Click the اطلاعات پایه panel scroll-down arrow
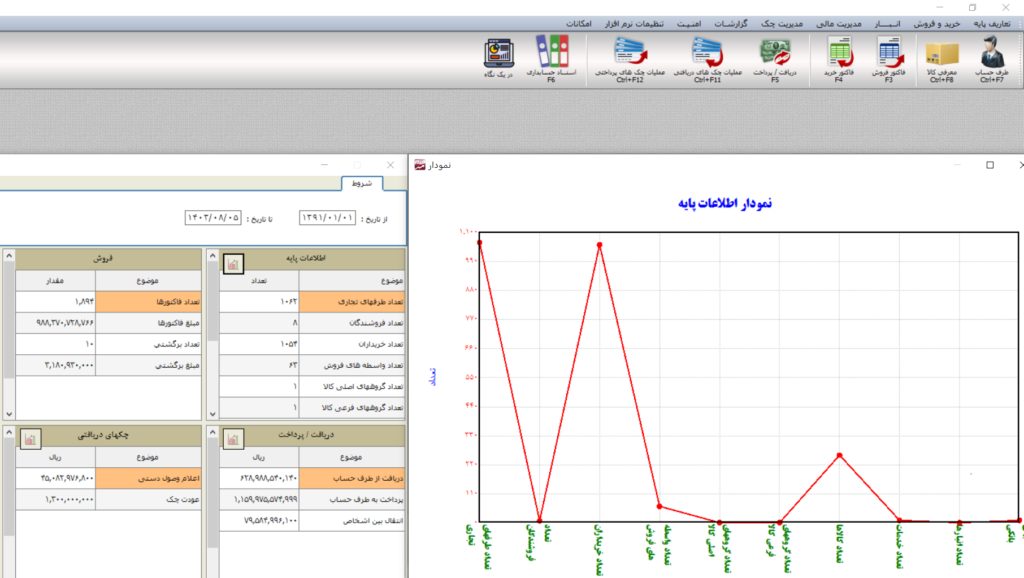This screenshot has width=1024, height=578. coord(212,413)
